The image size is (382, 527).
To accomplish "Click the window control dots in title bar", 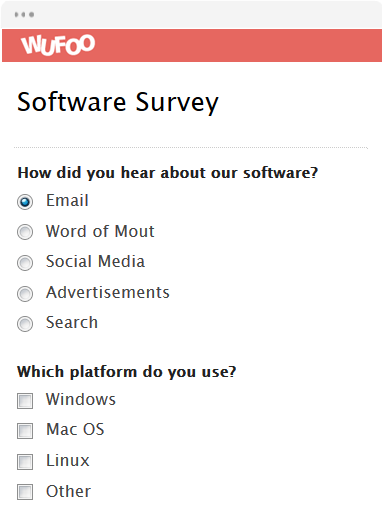I will pos(24,14).
